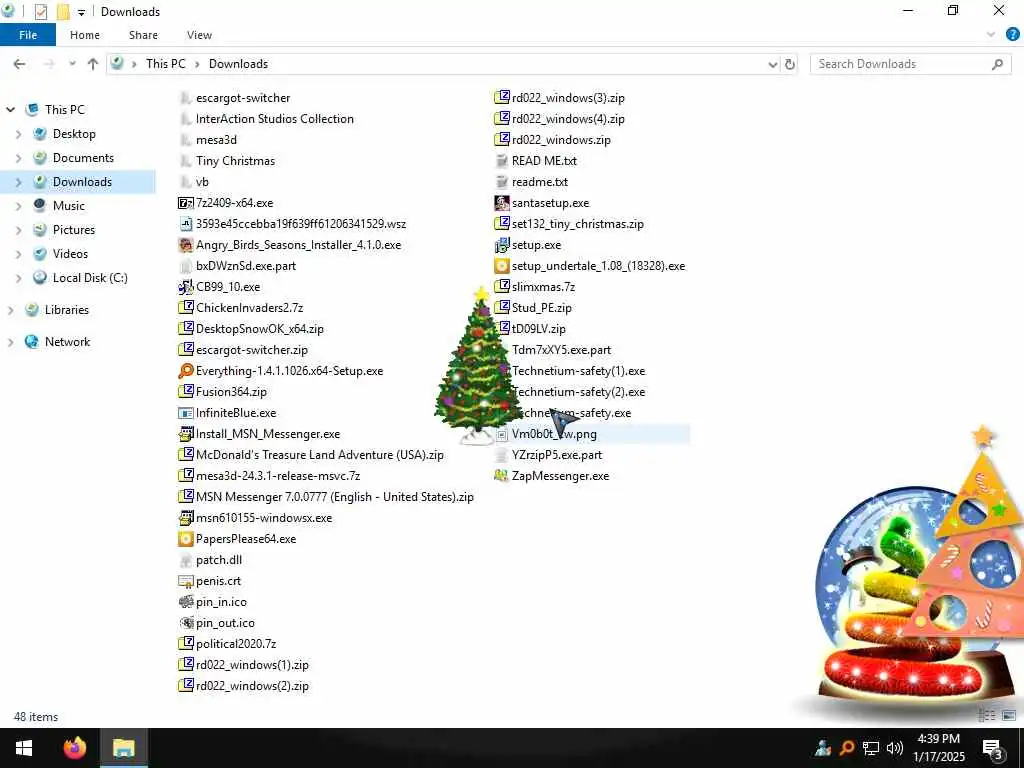Viewport: 1024px width, 768px height.
Task: Click the Search Downloads field
Action: click(910, 64)
